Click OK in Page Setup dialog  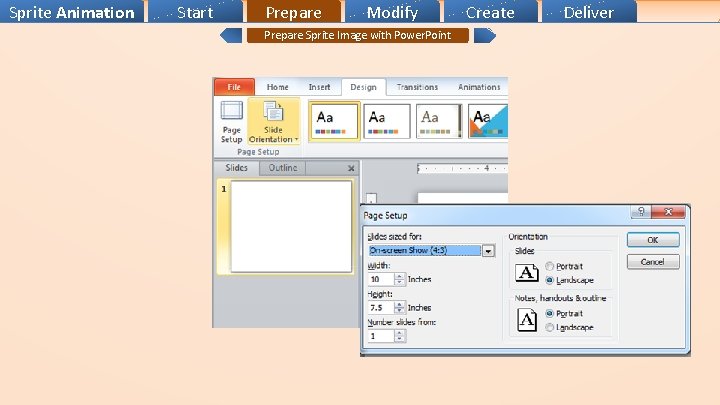click(x=653, y=240)
